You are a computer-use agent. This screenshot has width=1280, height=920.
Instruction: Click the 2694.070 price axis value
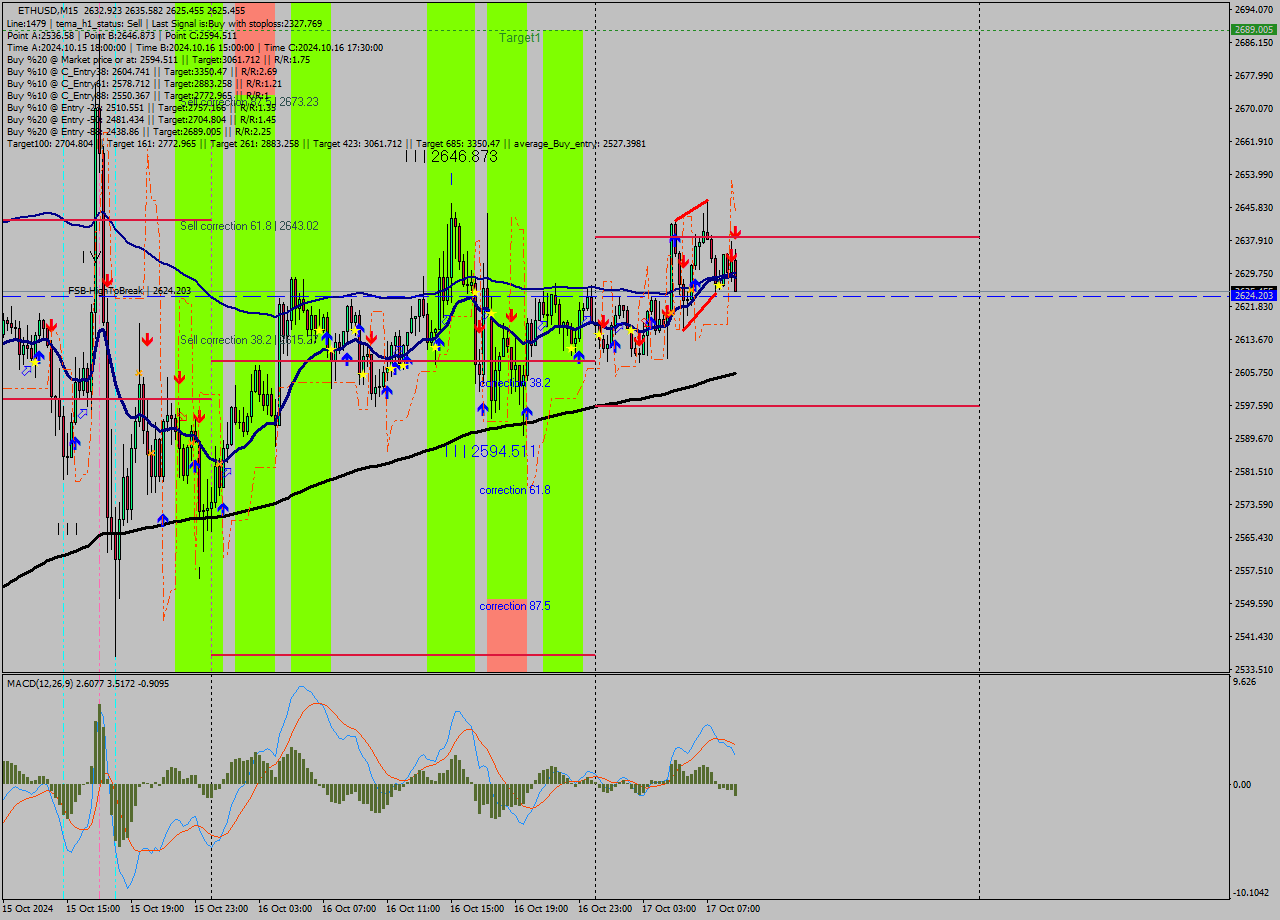click(1253, 9)
